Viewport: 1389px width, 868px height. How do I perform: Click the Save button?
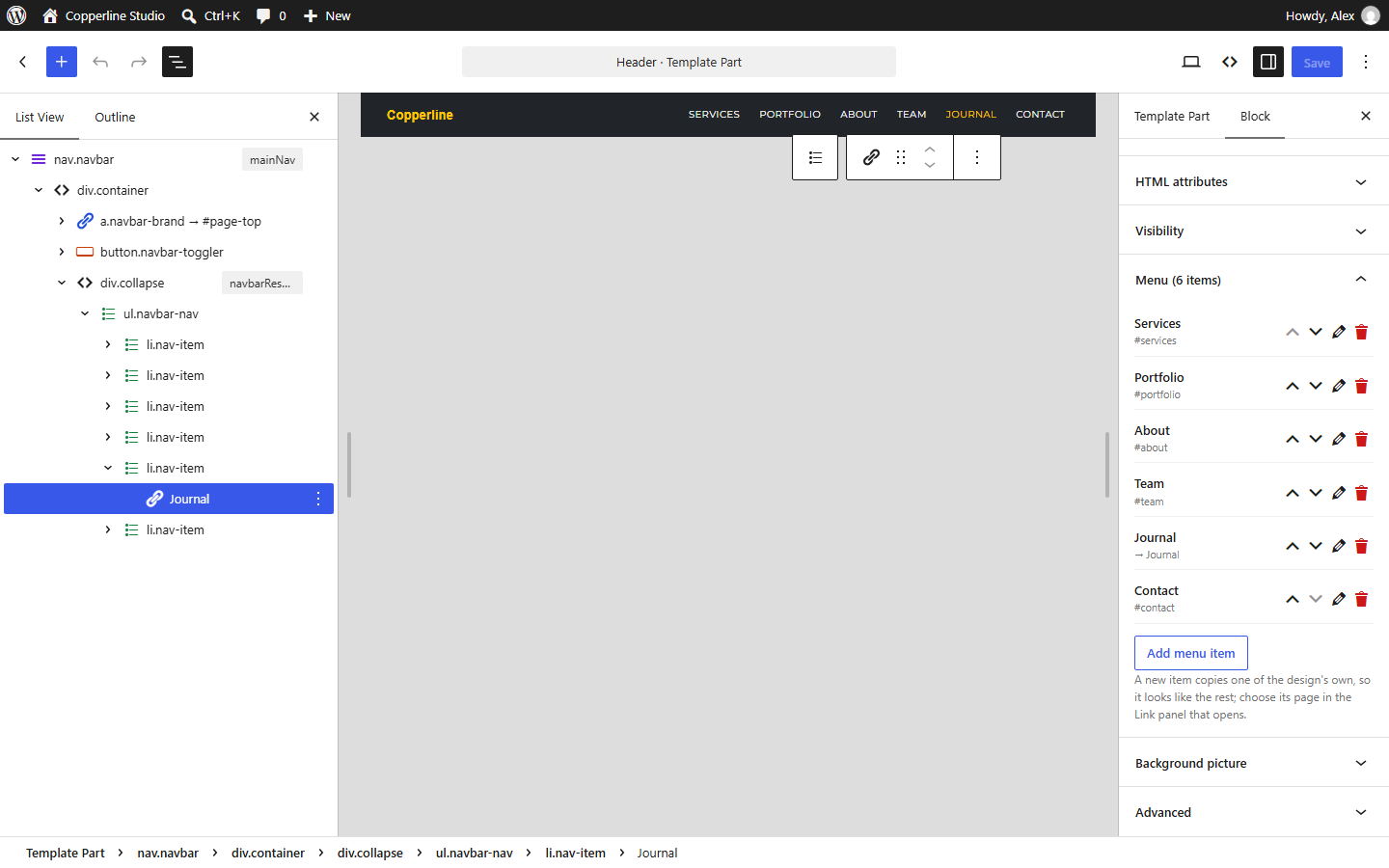[1317, 62]
